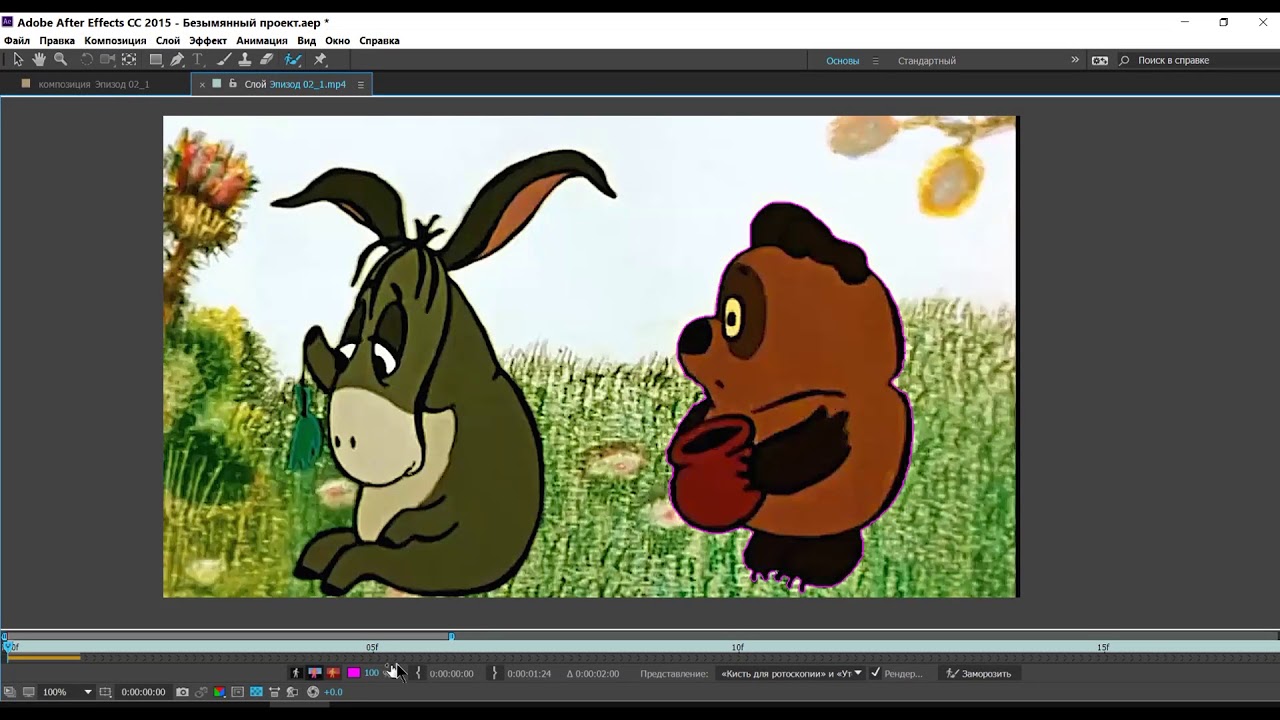Select the Pen tool
Screen dimensions: 1280x720
coord(177,60)
